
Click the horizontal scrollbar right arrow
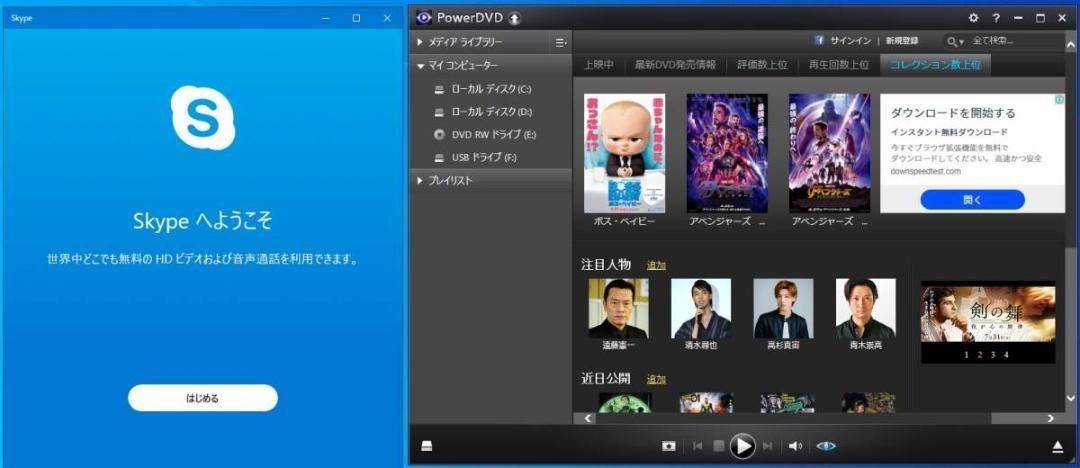[x=1050, y=418]
